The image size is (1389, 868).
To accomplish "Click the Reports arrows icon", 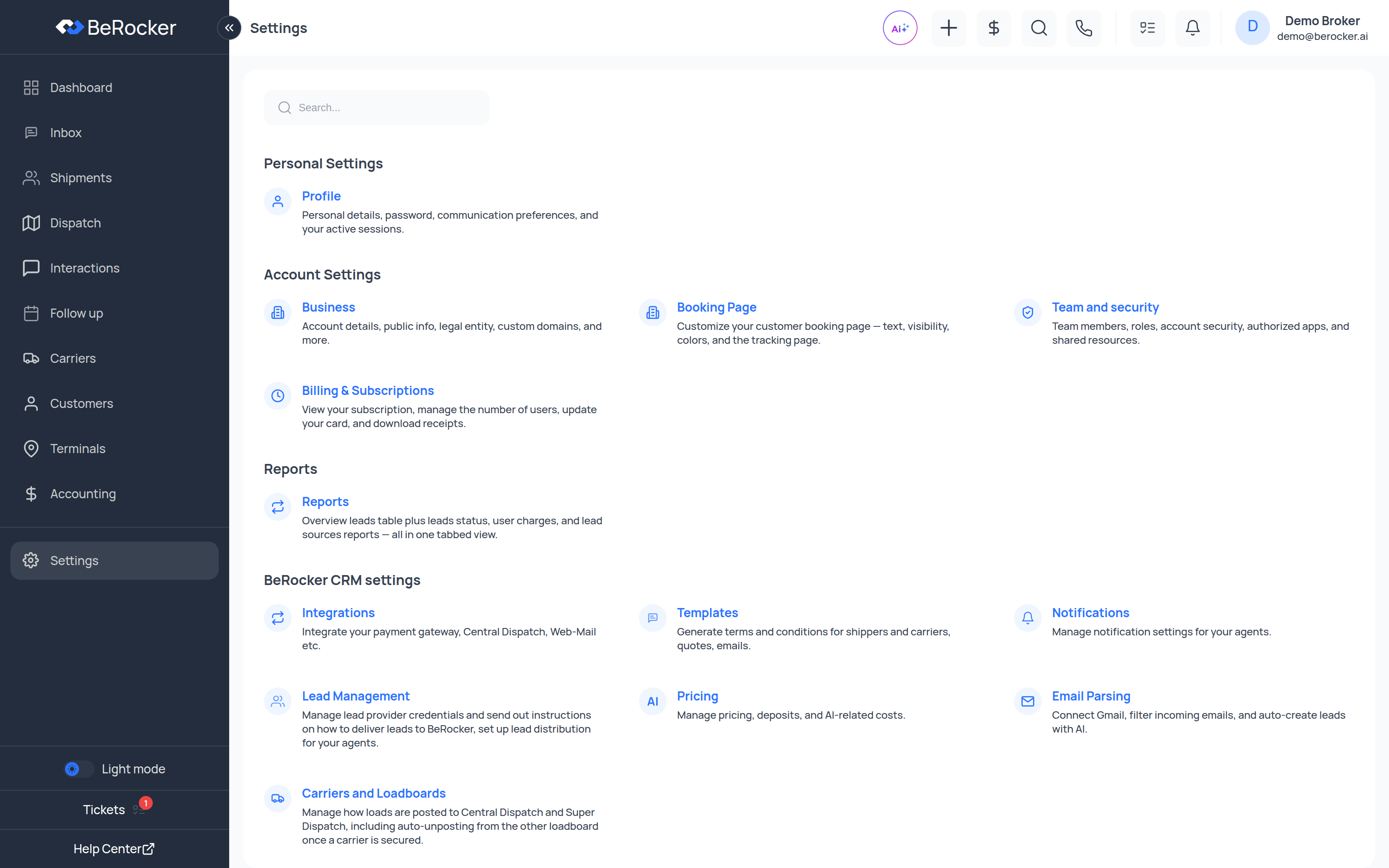I will click(278, 507).
